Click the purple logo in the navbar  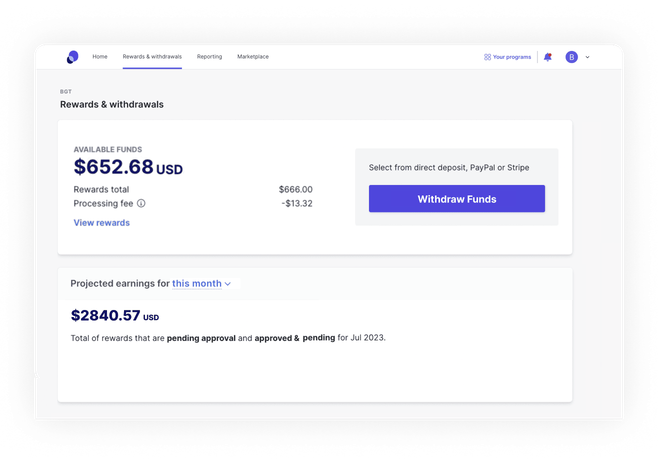point(73,57)
